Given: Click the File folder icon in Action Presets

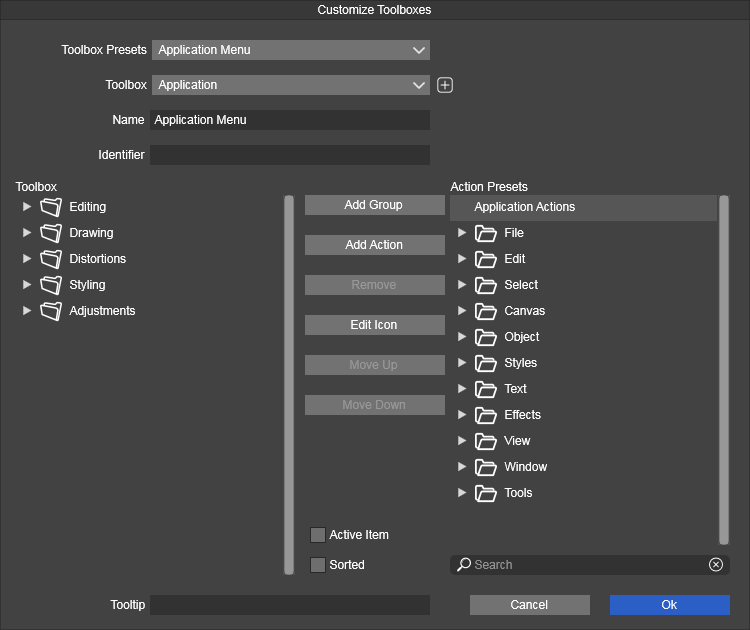Looking at the screenshot, I should [486, 233].
